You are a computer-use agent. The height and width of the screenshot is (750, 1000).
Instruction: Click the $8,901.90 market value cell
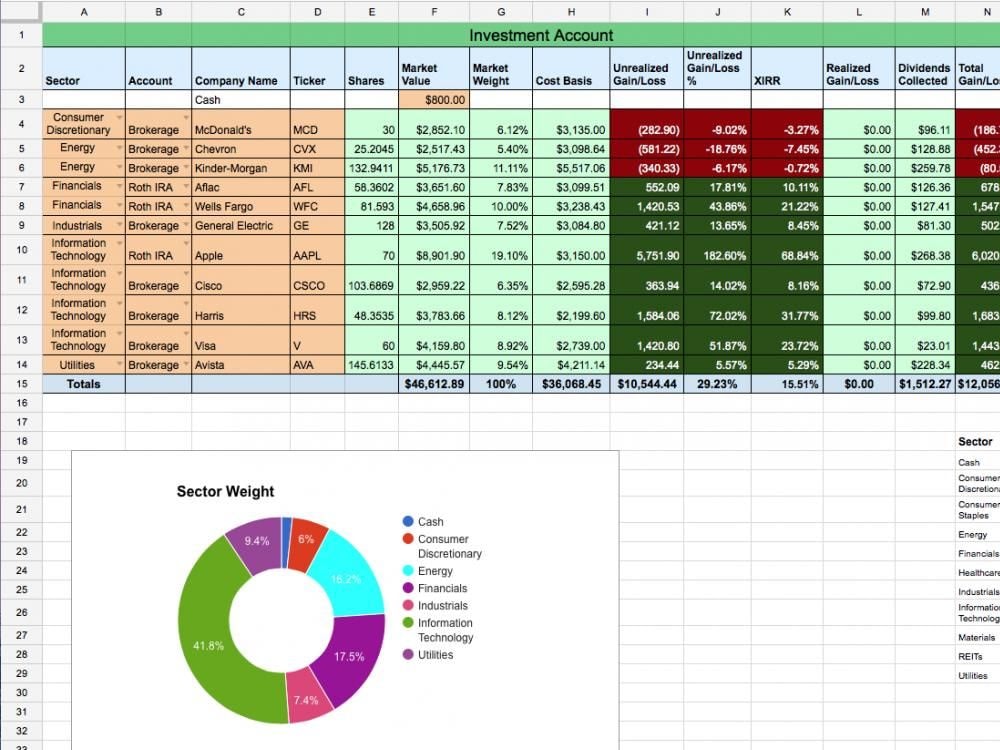(434, 250)
